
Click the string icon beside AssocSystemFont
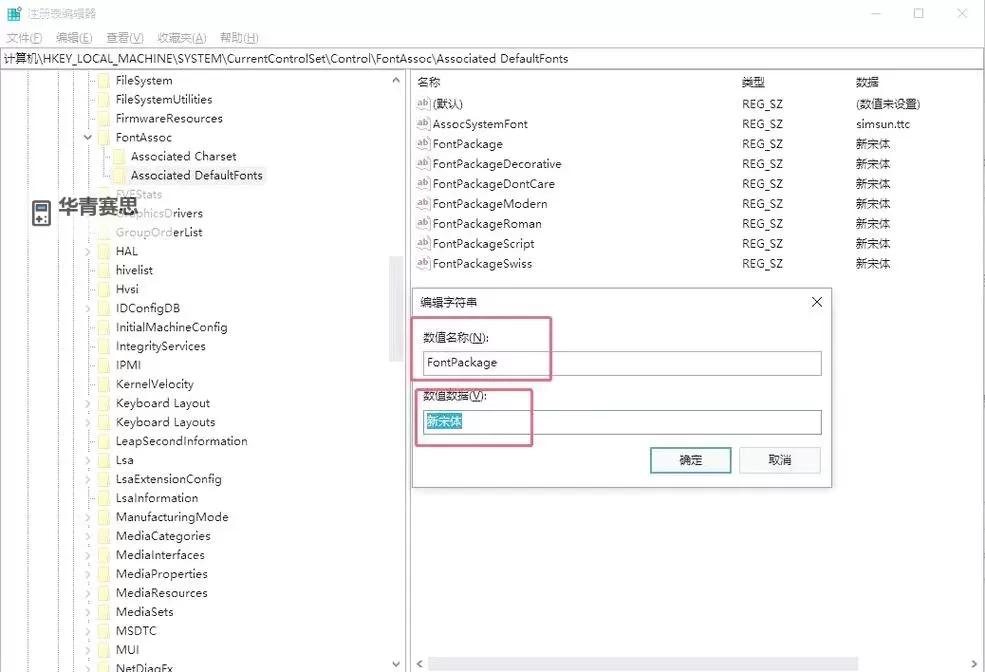pyautogui.click(x=422, y=124)
